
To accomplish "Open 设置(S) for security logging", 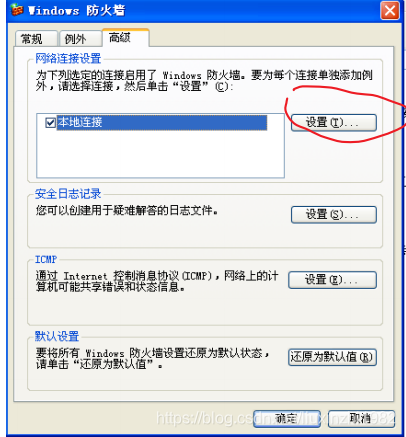I will [334, 214].
